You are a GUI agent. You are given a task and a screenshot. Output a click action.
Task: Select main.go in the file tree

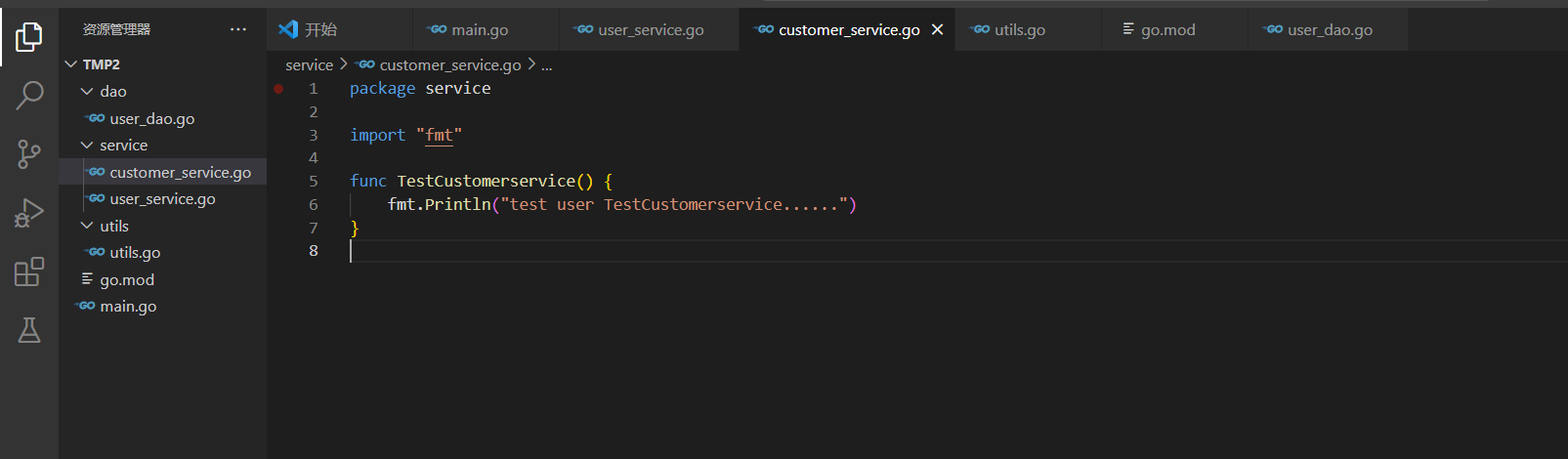tap(128, 306)
